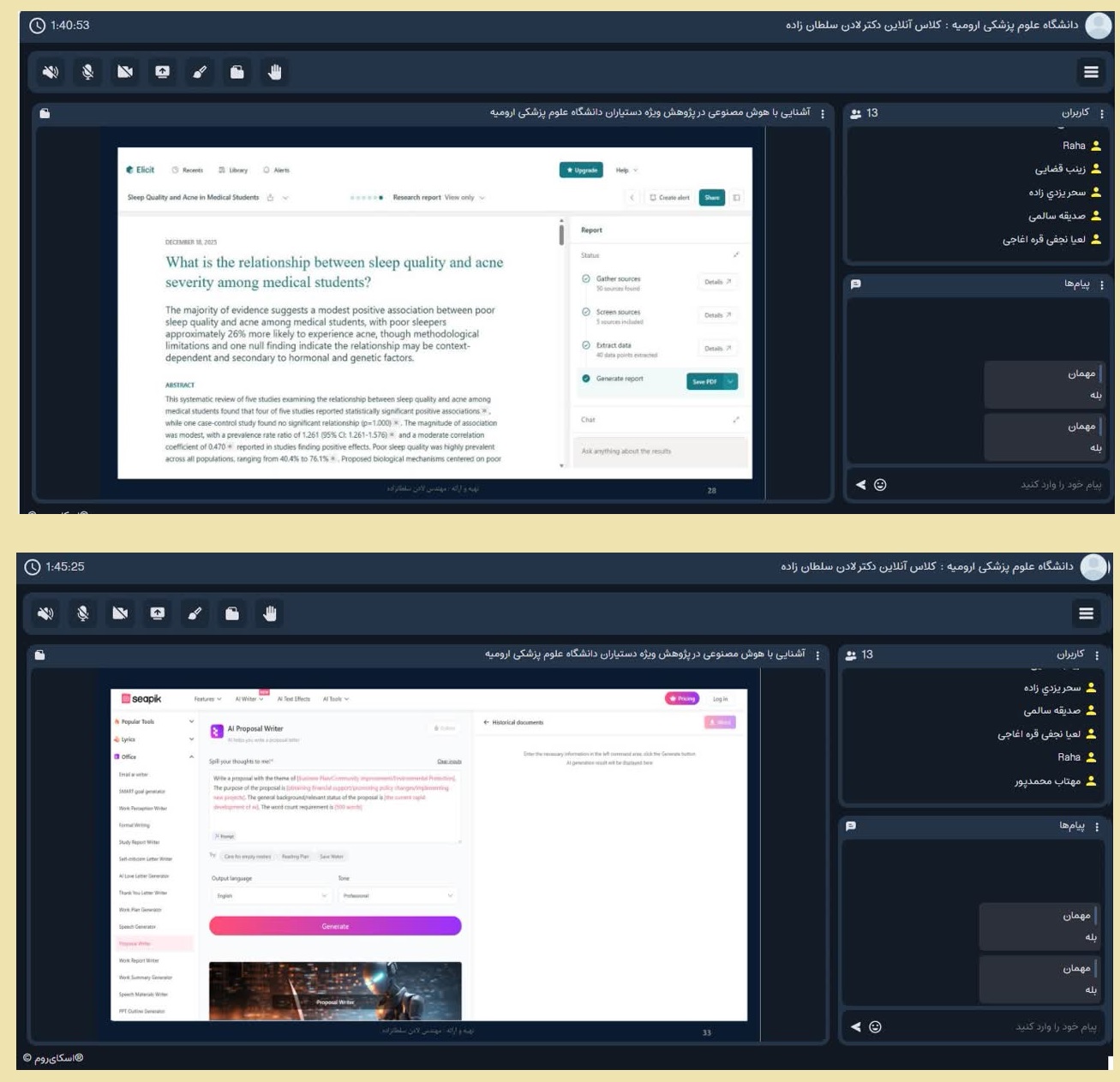Select whiteboard brush icon in the 1:45:25 session
The height and width of the screenshot is (1082, 1120).
(195, 613)
